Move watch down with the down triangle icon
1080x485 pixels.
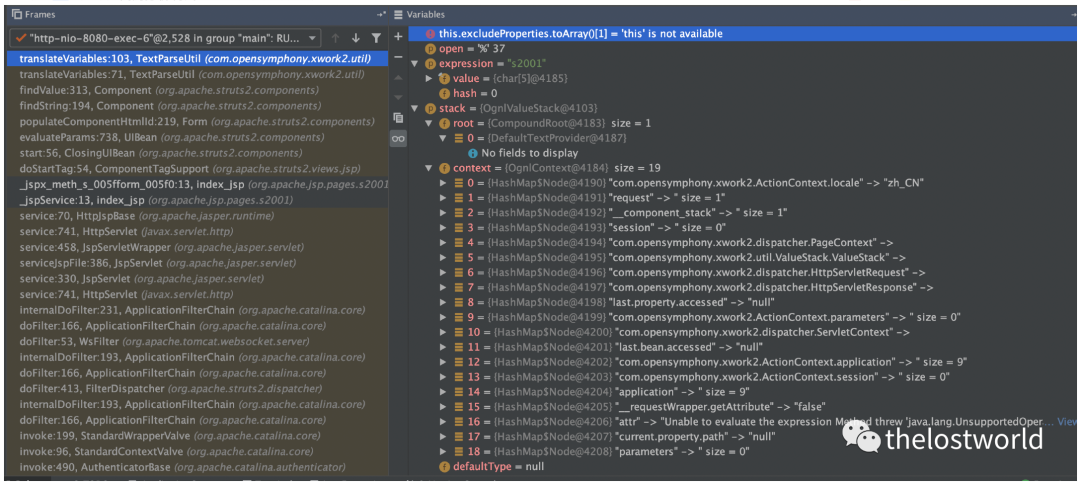point(398,96)
